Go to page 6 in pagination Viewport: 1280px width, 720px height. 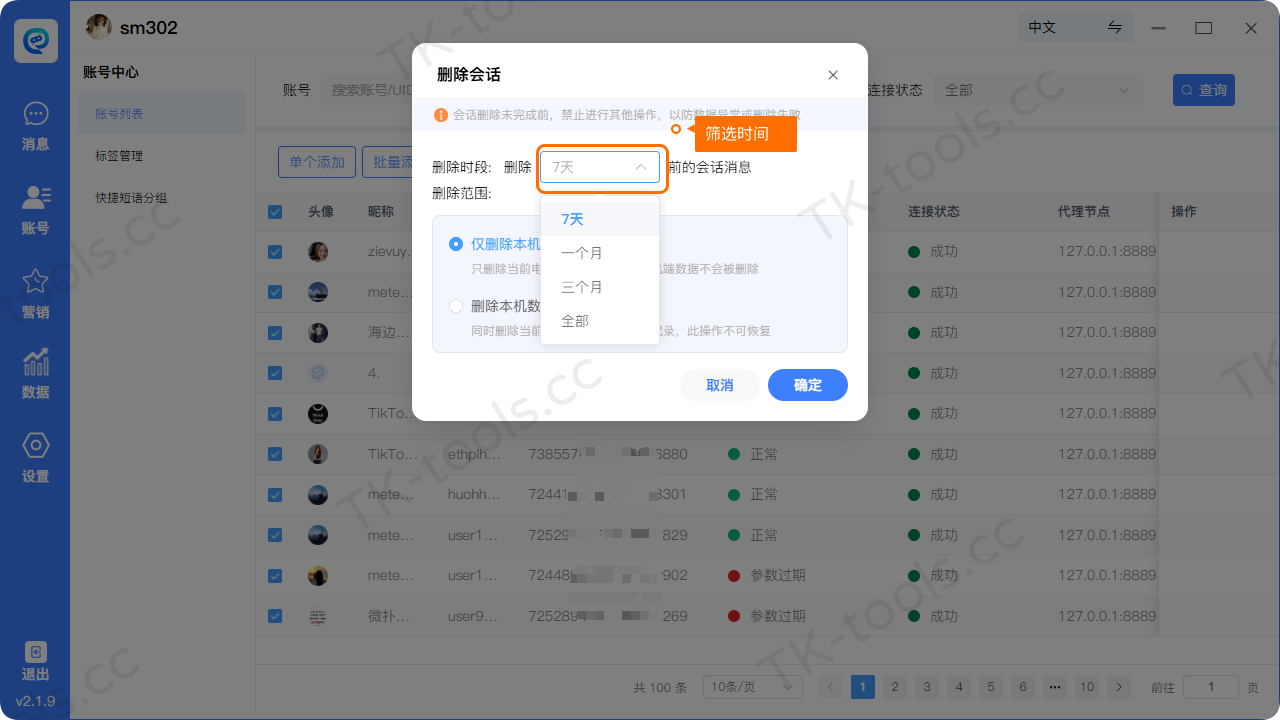tap(1022, 687)
